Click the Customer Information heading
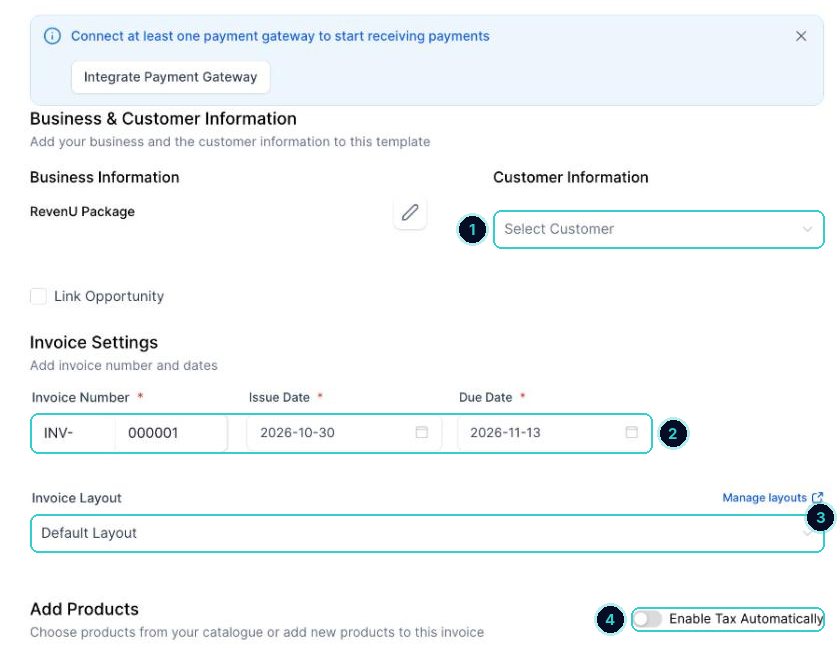Viewport: 840px width, 660px height. 571,177
